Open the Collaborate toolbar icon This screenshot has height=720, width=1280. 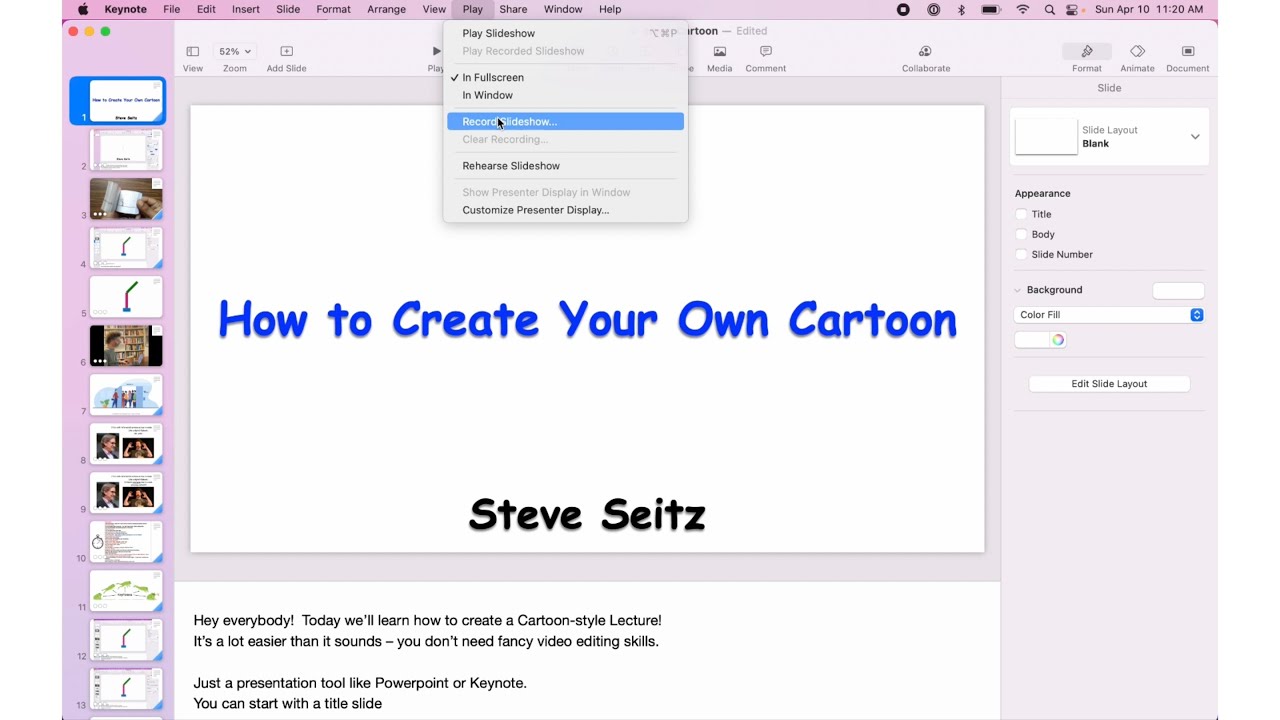point(925,51)
